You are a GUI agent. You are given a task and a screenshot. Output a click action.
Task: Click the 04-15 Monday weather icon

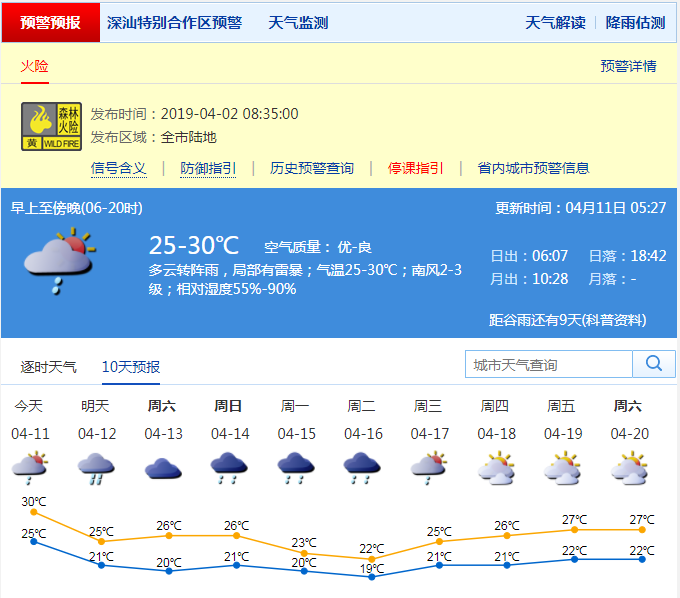[296, 468]
